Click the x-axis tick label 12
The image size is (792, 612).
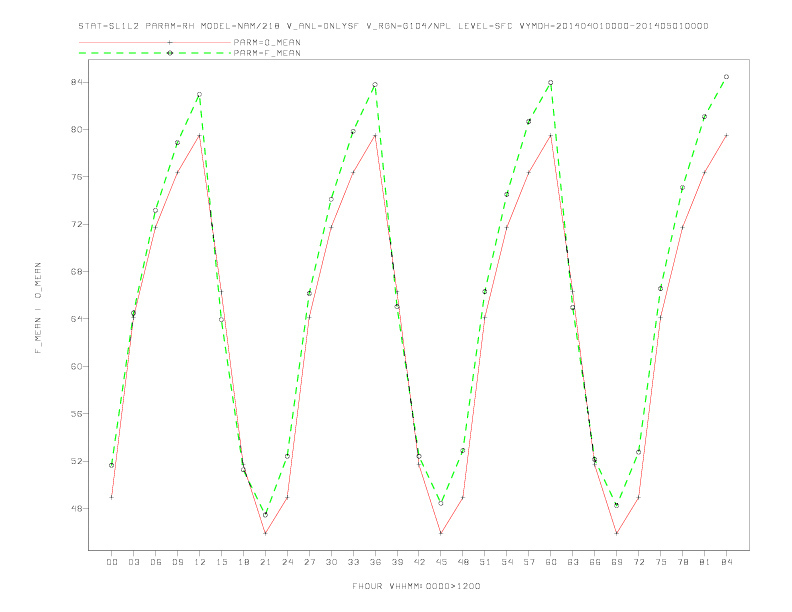coord(200,562)
